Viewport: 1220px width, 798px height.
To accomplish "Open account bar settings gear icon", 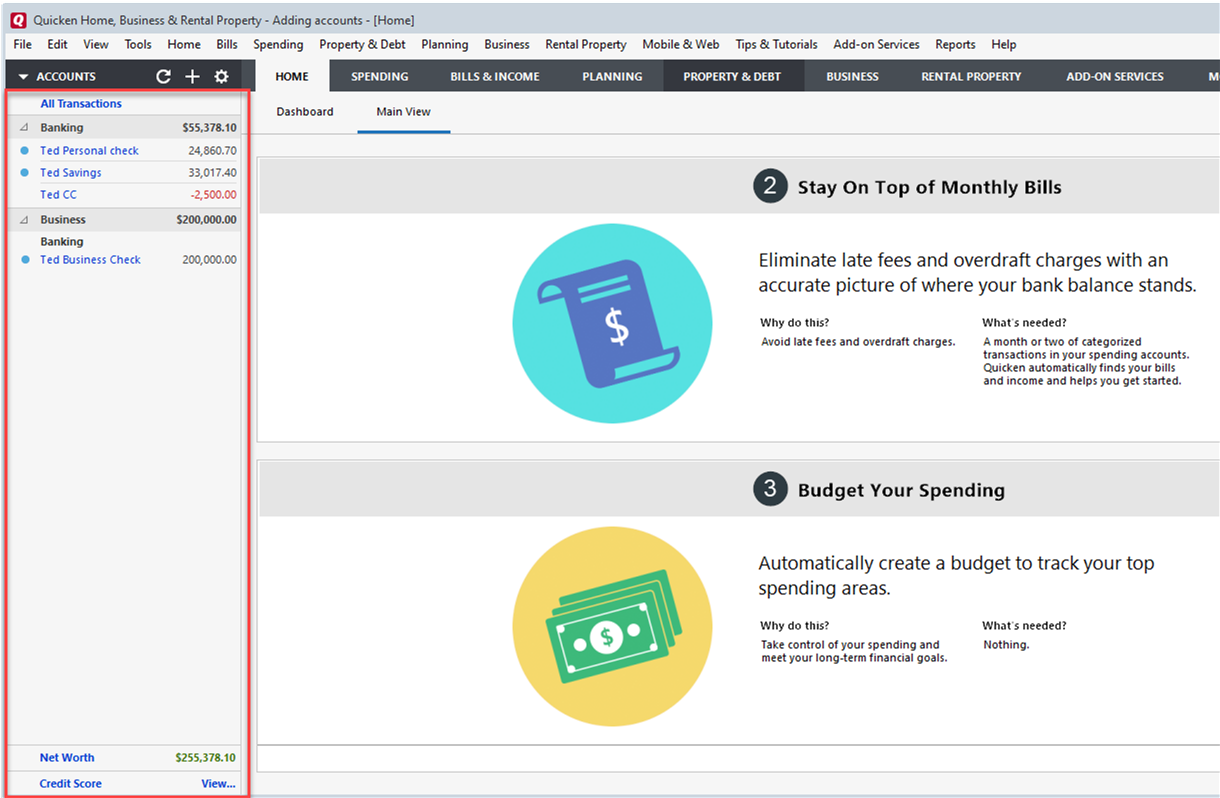I will (222, 77).
